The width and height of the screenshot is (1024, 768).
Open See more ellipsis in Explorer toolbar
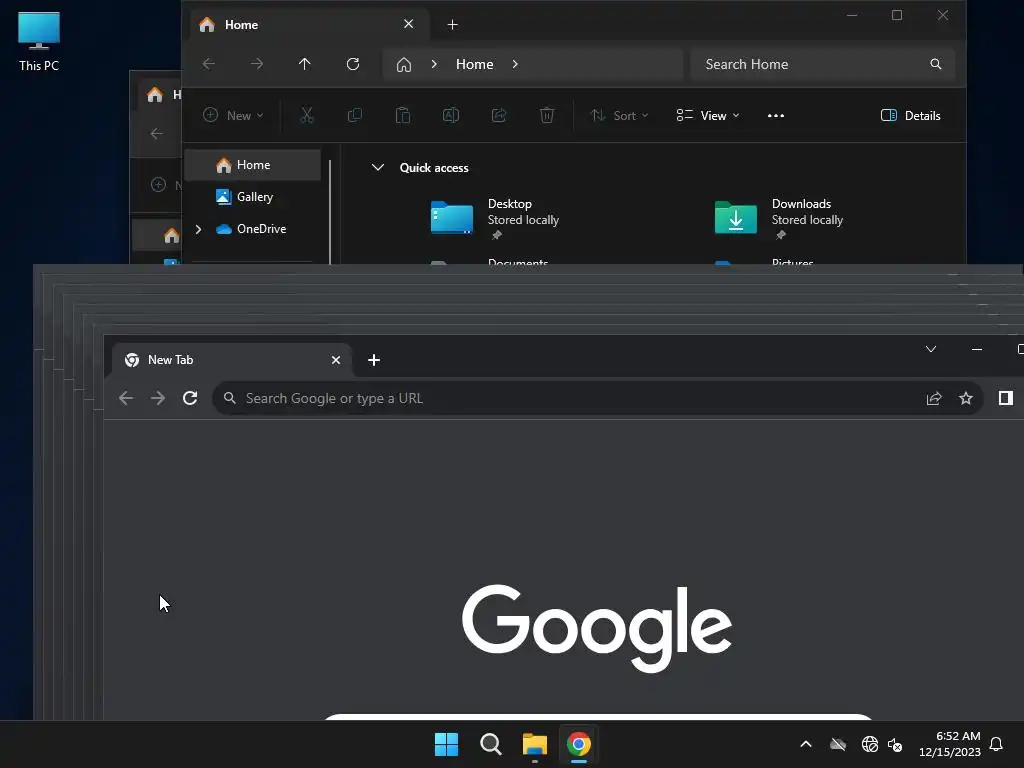click(x=776, y=116)
